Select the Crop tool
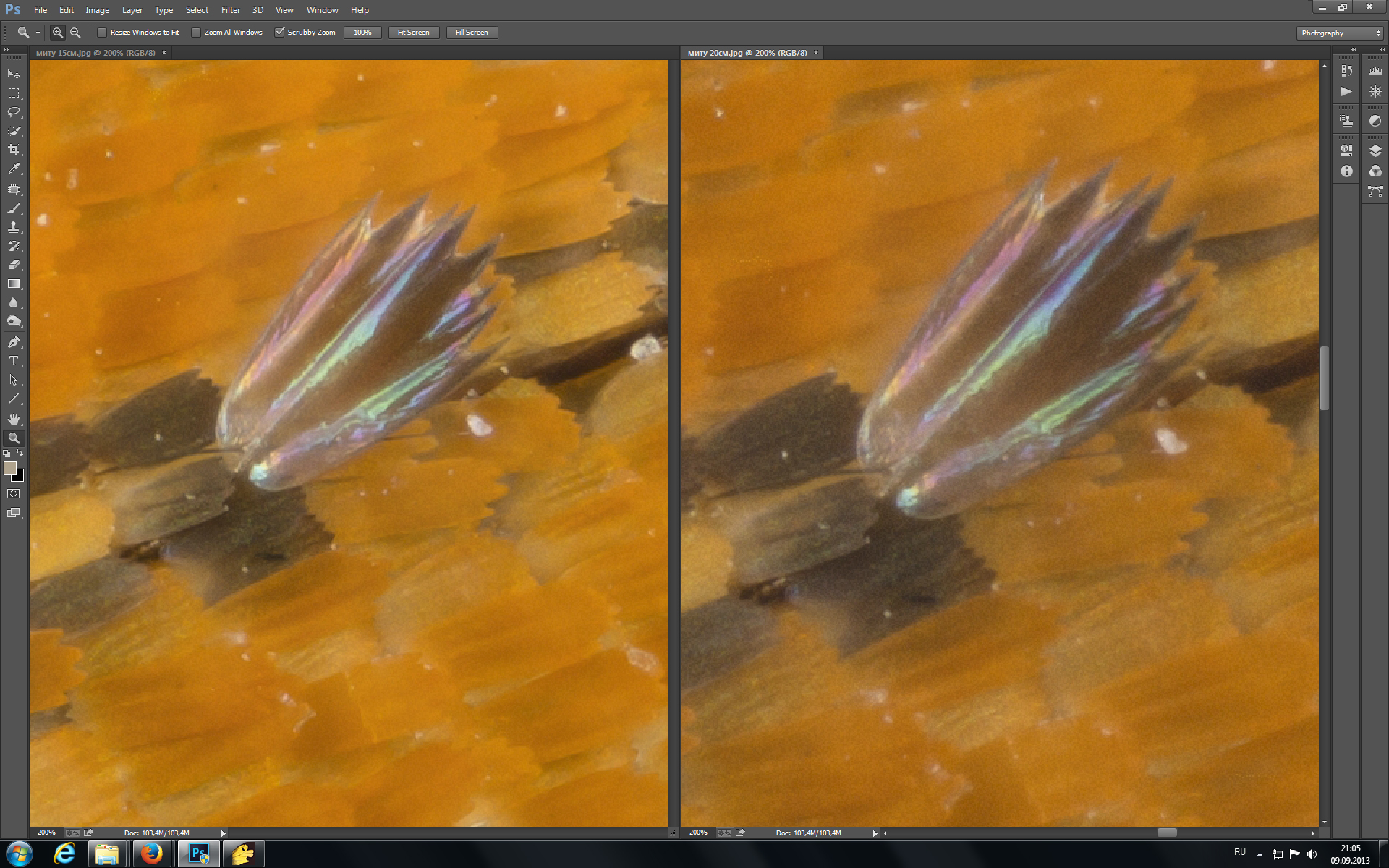The image size is (1389, 868). click(x=14, y=150)
